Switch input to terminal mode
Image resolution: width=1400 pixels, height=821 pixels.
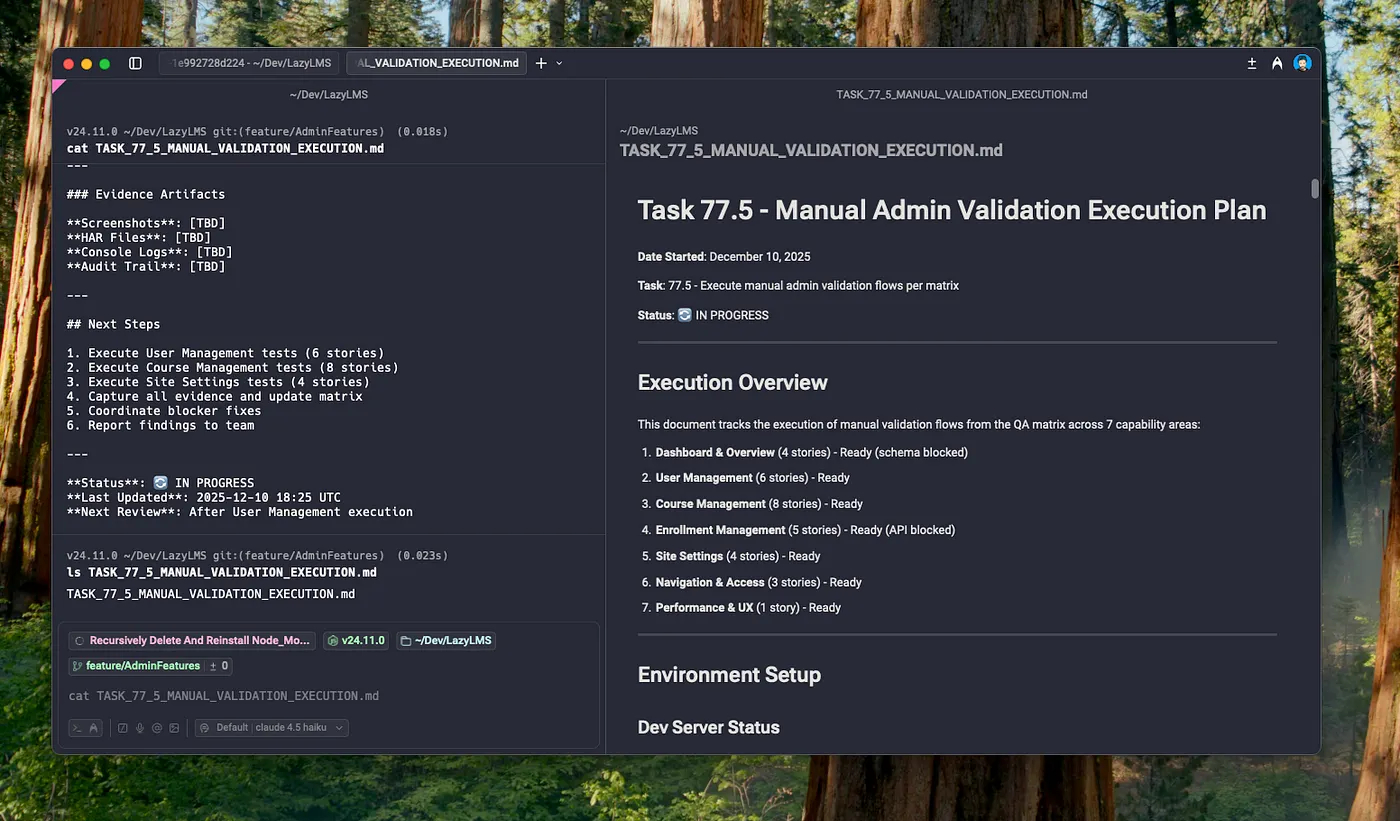[78, 728]
